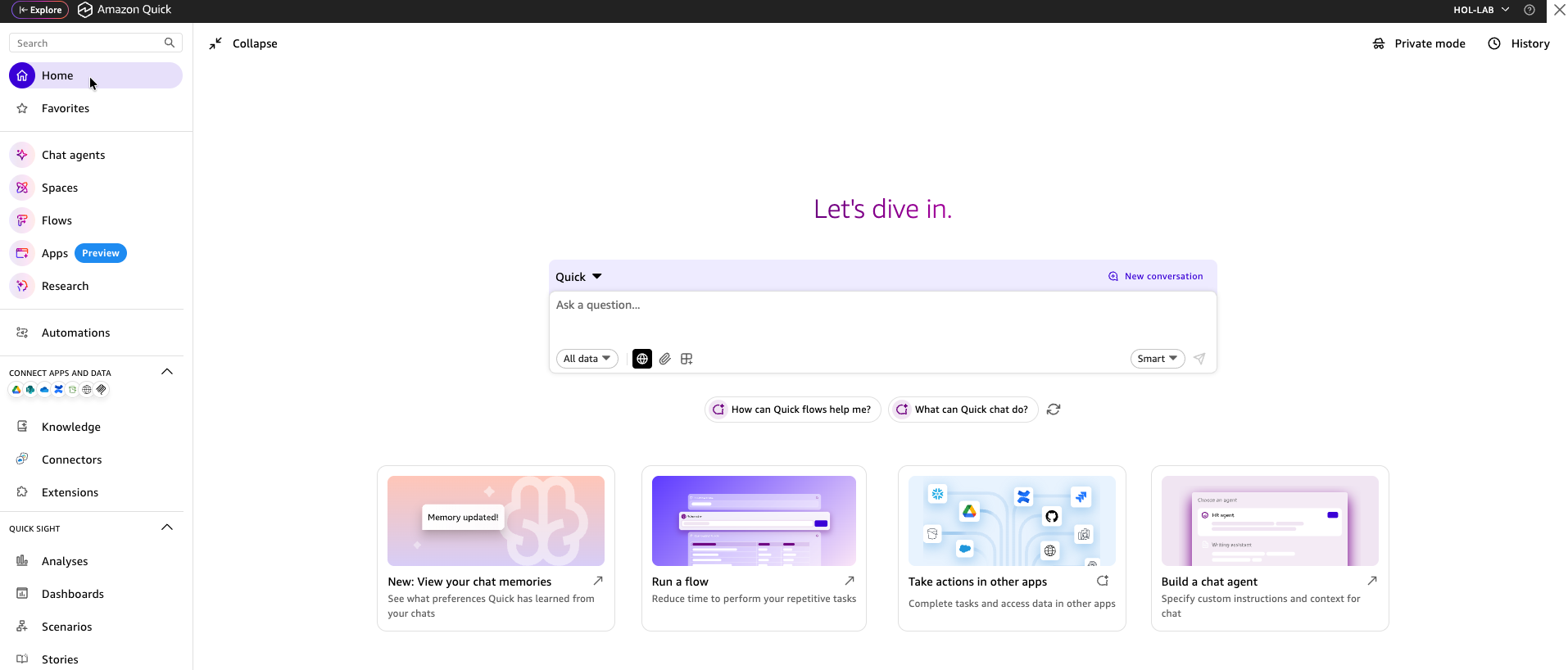Click the add-apps grid icon in chat box
This screenshot has height=670, width=1568.
(687, 359)
